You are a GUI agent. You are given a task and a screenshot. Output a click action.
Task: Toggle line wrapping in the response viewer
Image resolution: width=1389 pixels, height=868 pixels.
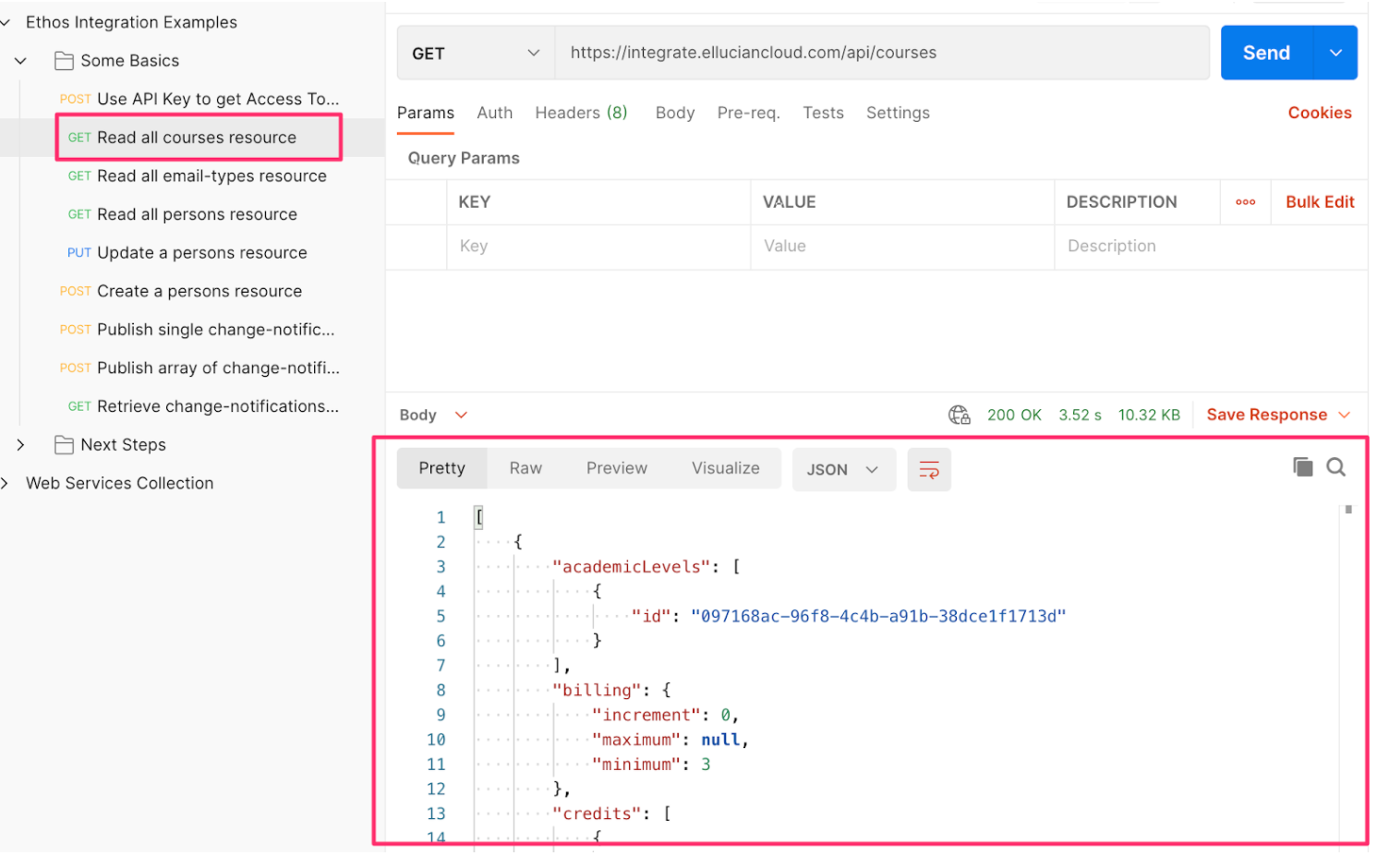click(929, 469)
